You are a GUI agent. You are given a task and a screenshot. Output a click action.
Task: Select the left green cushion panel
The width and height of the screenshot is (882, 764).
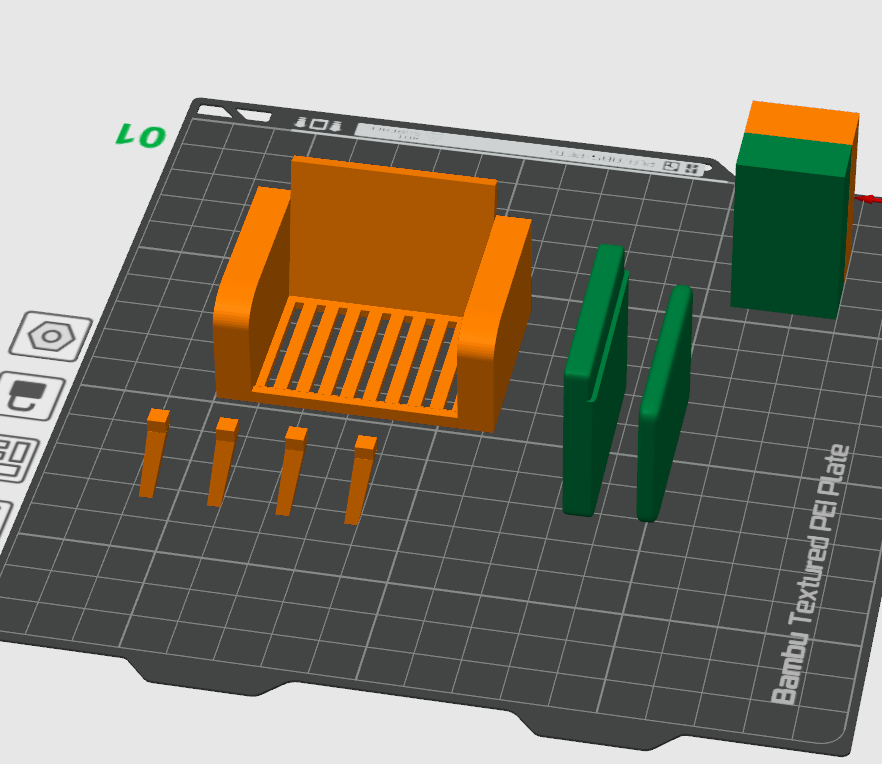(x=595, y=380)
